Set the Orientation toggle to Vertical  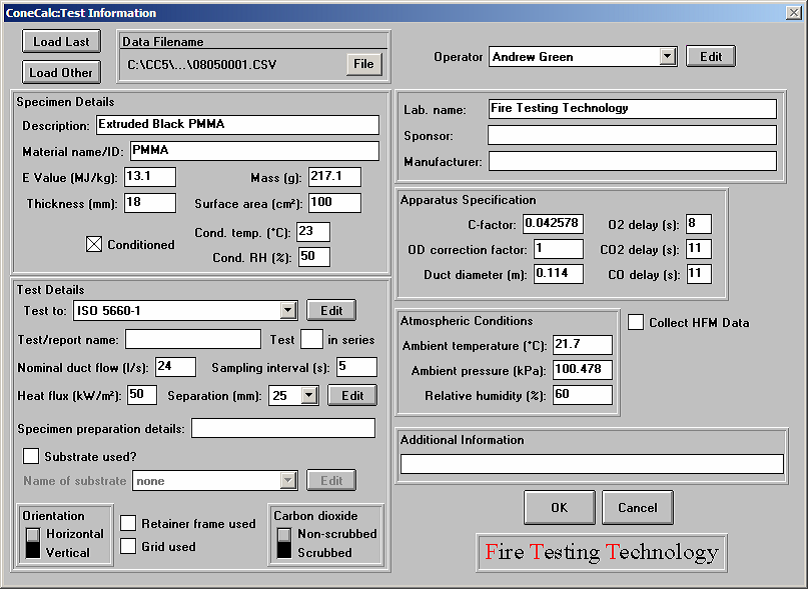coord(35,551)
